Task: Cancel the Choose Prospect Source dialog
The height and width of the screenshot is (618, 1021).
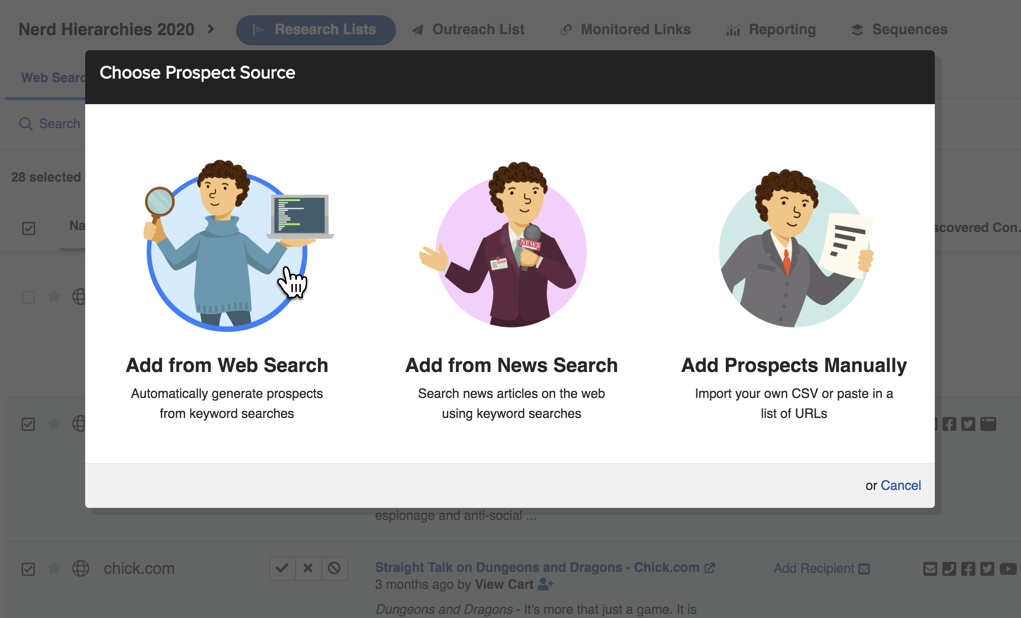Action: point(900,485)
